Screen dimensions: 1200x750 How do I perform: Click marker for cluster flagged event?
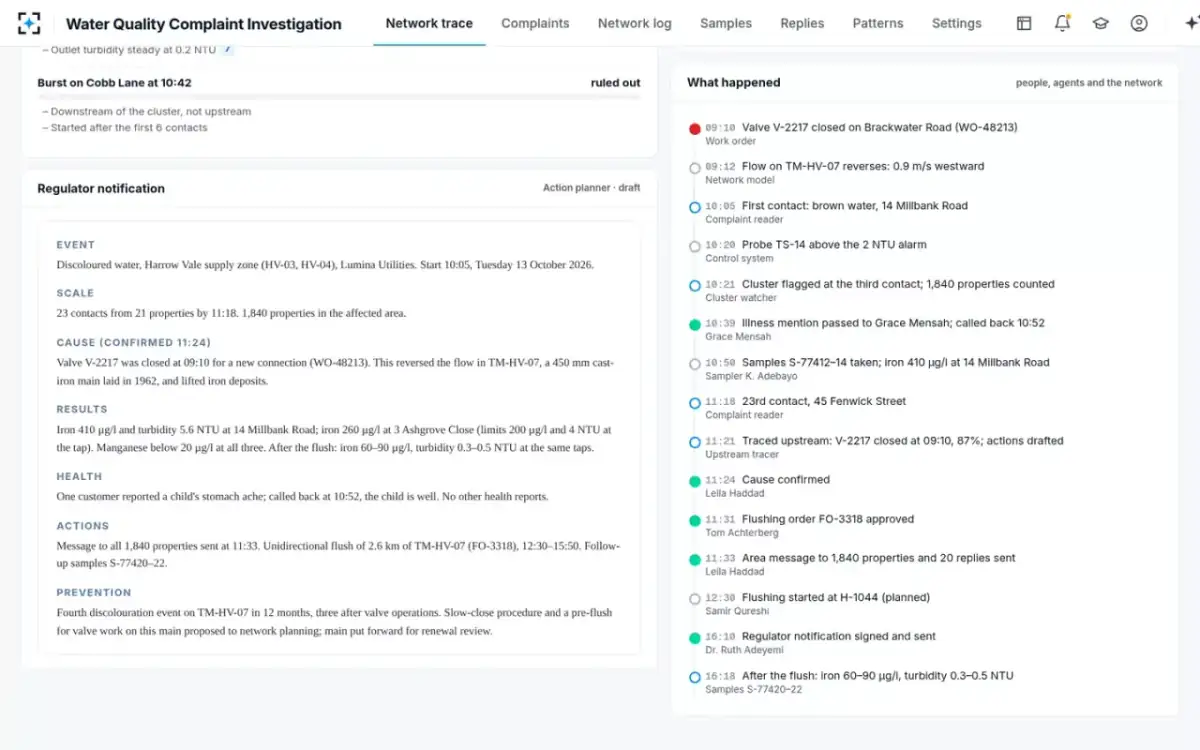click(695, 286)
